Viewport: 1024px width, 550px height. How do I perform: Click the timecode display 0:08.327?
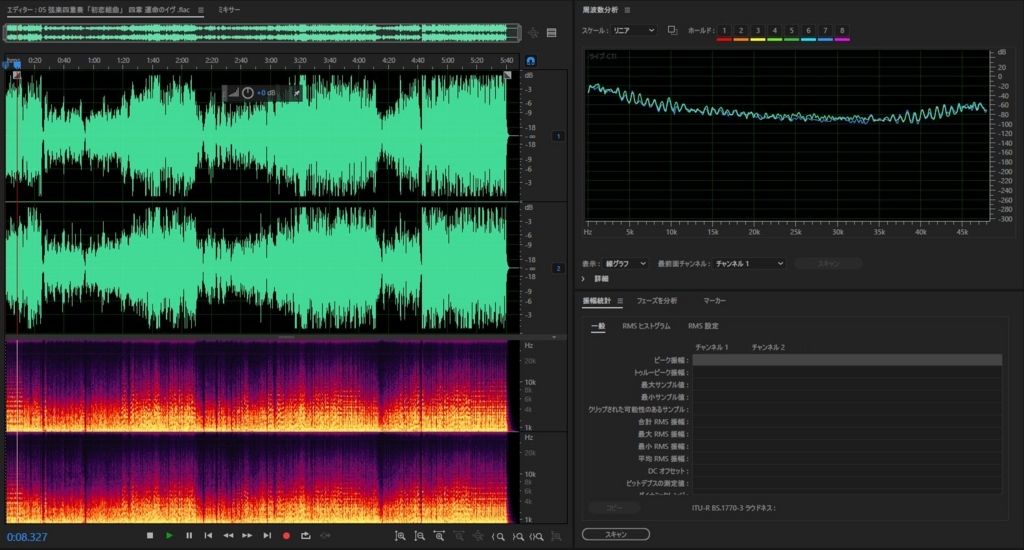tap(27, 537)
